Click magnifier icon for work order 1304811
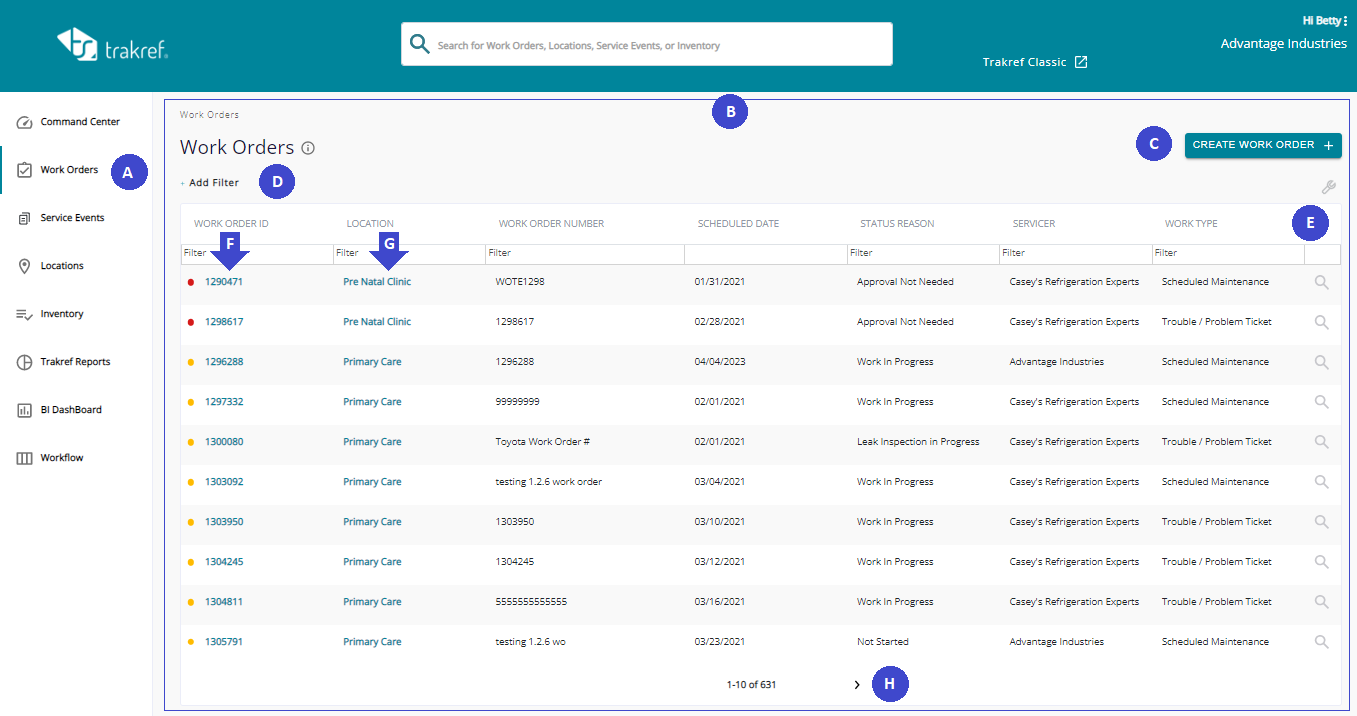 click(1322, 602)
